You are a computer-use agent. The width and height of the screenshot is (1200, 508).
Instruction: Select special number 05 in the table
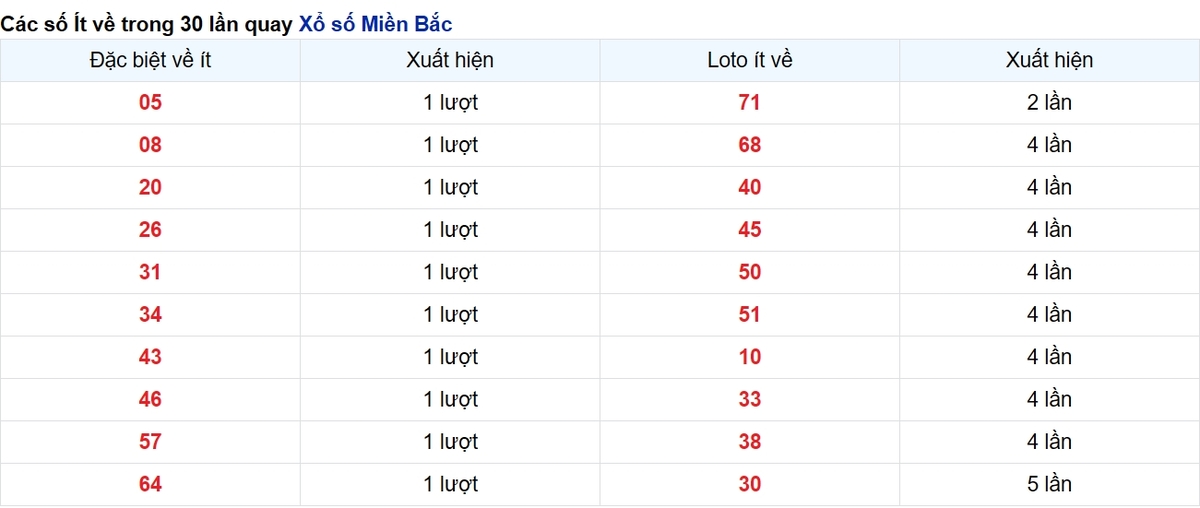click(x=150, y=102)
